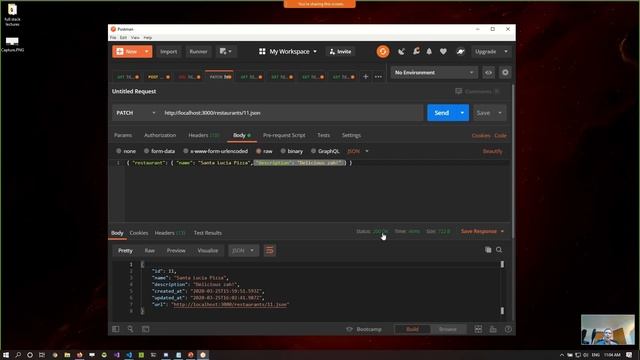Open the Save Response dropdown
The image size is (640, 360).
tap(482, 231)
